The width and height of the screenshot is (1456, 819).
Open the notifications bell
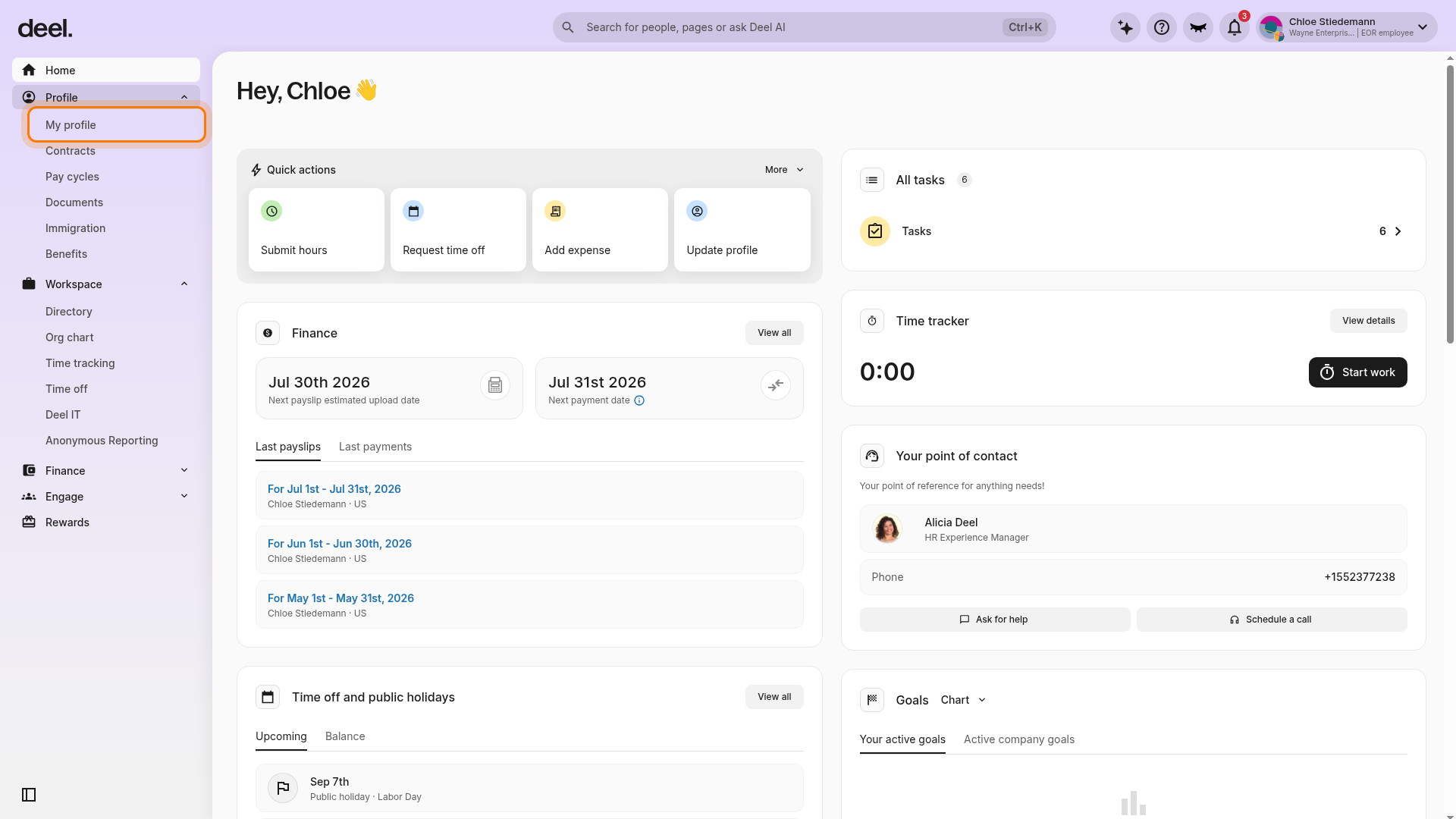pyautogui.click(x=1235, y=27)
